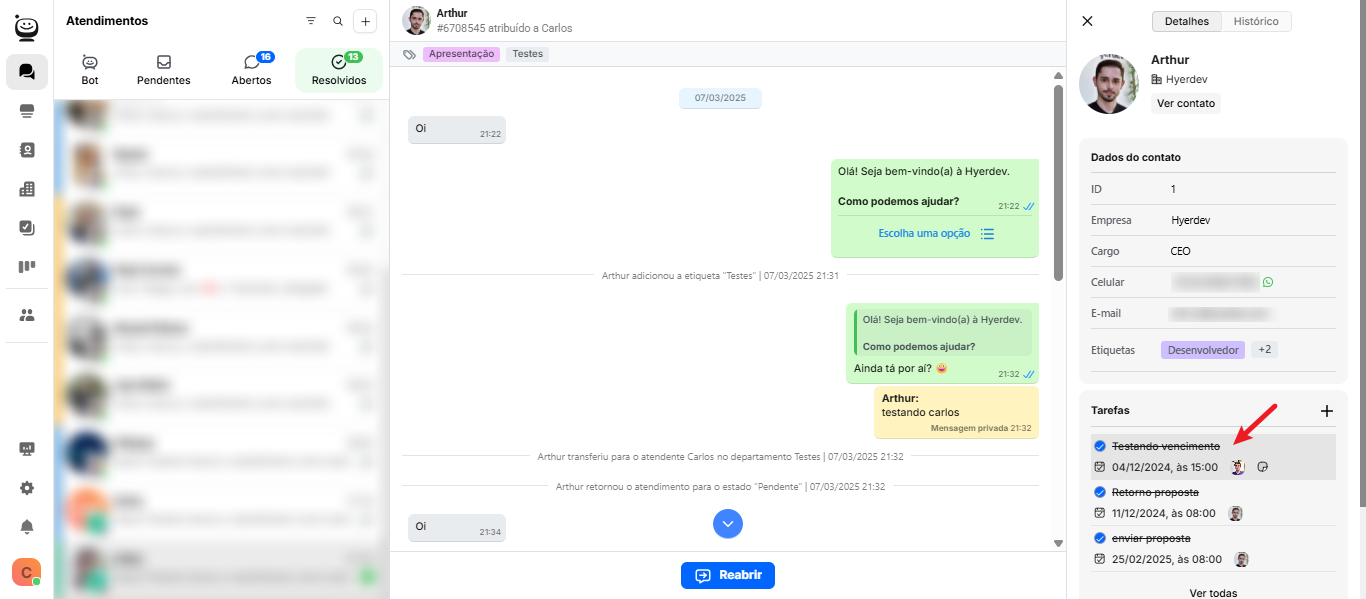
Task: Click the team members icon in sidebar
Action: tap(27, 315)
